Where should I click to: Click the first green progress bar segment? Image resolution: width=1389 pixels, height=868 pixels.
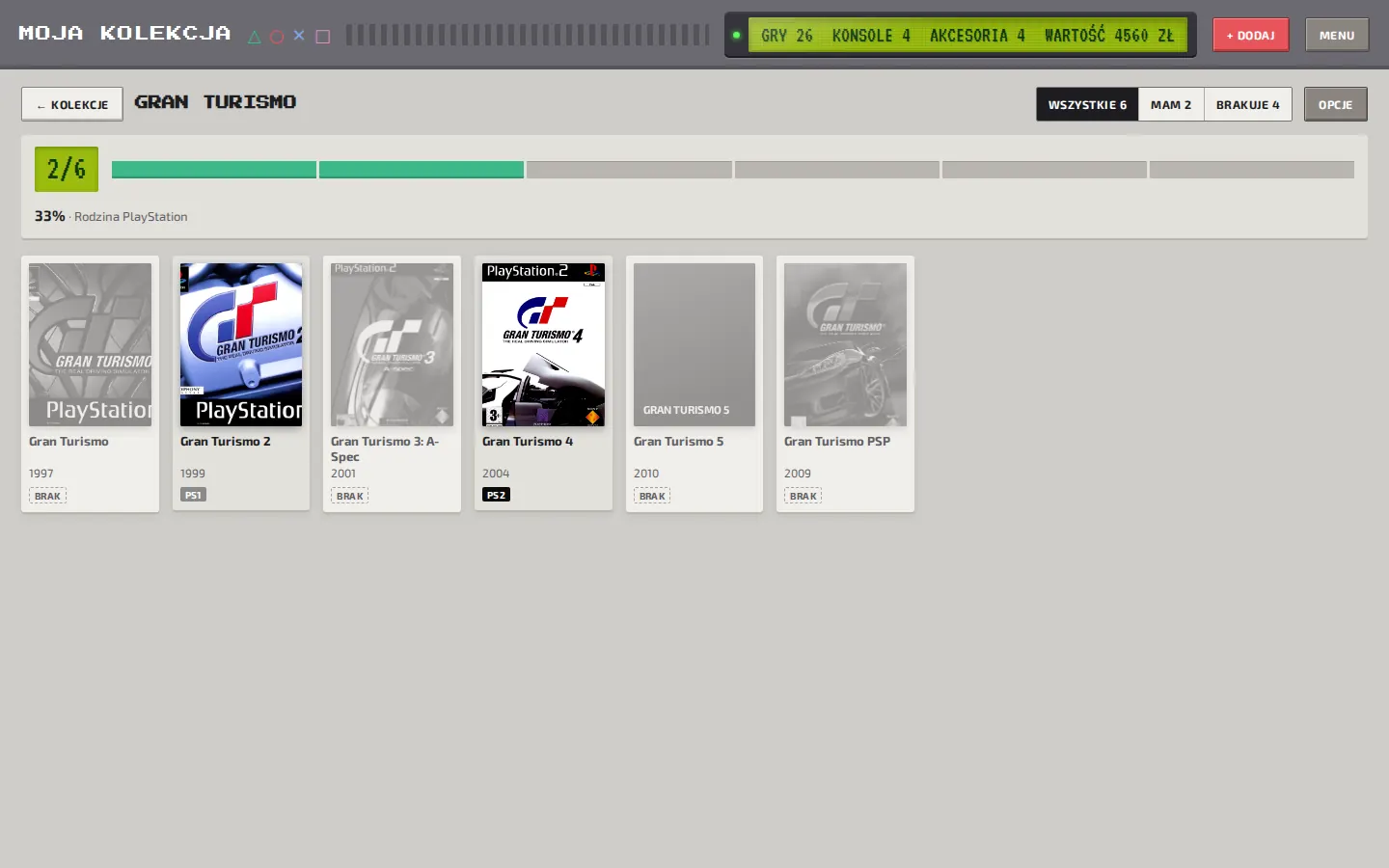point(214,170)
